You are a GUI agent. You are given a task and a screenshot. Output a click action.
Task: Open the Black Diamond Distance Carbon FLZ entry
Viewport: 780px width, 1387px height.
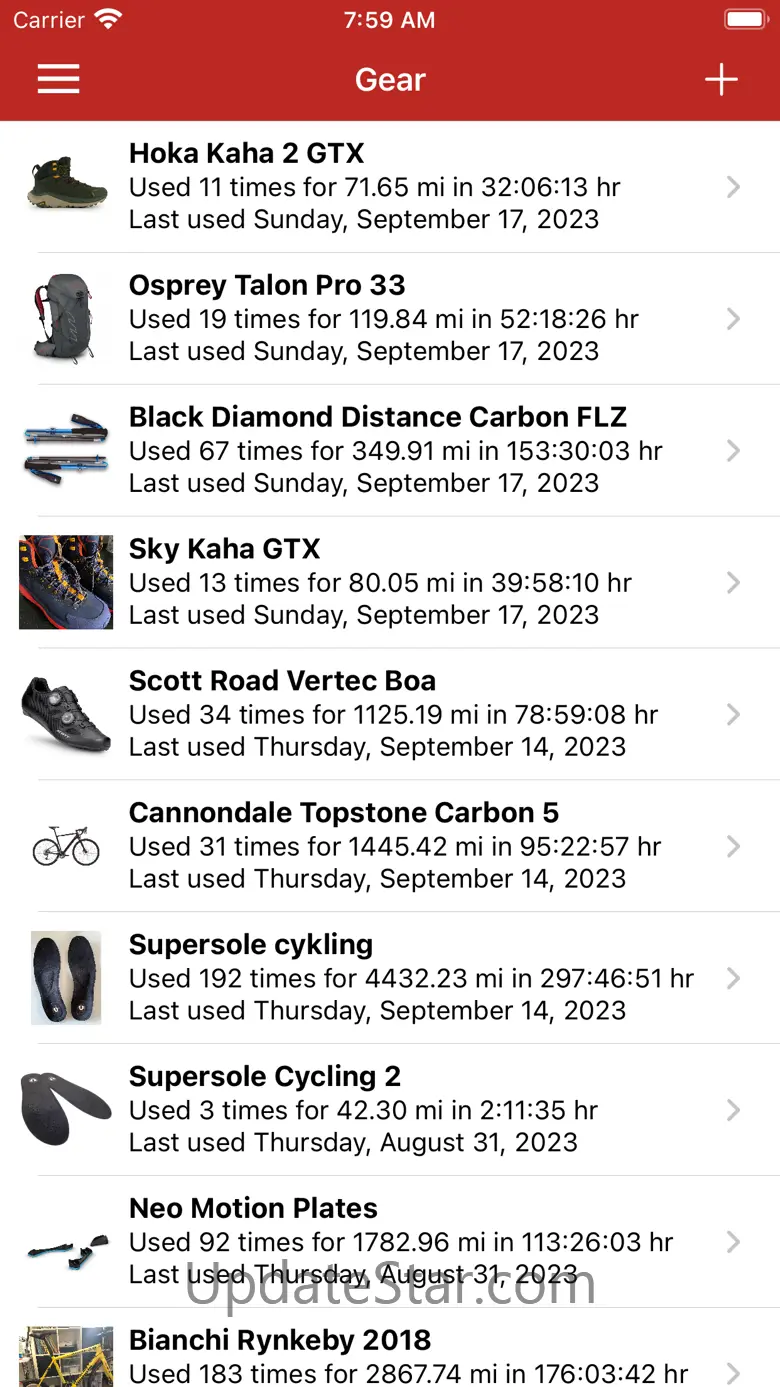(x=377, y=417)
